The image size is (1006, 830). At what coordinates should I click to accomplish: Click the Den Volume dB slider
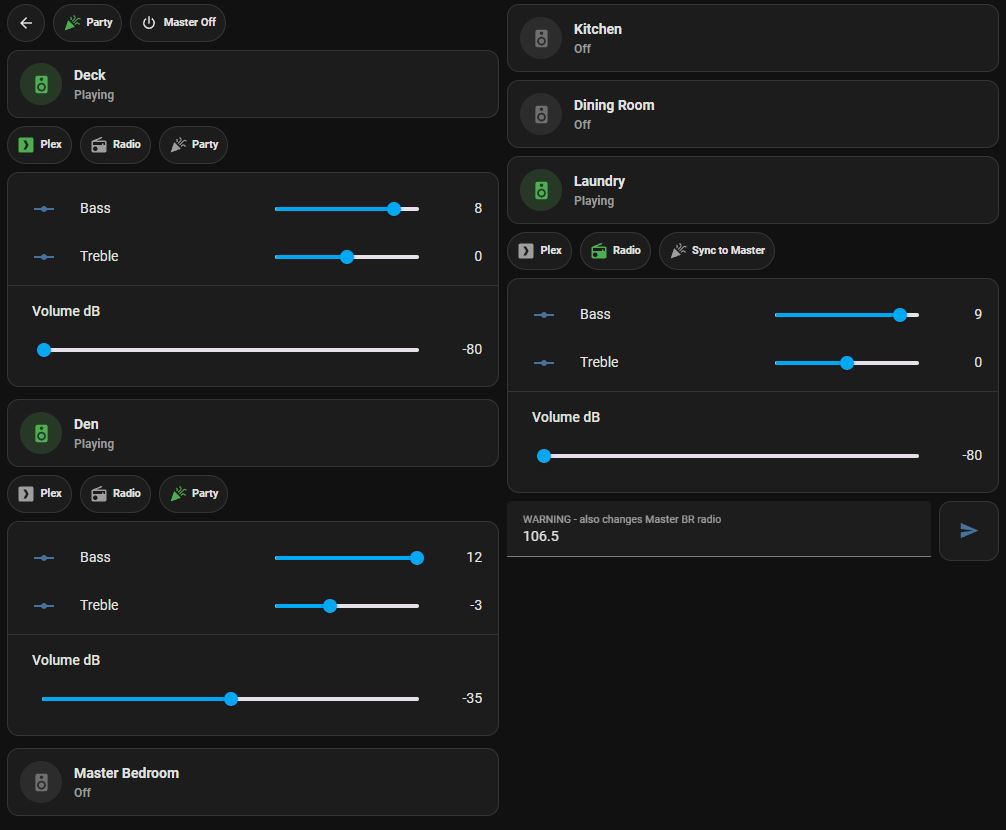[230, 699]
